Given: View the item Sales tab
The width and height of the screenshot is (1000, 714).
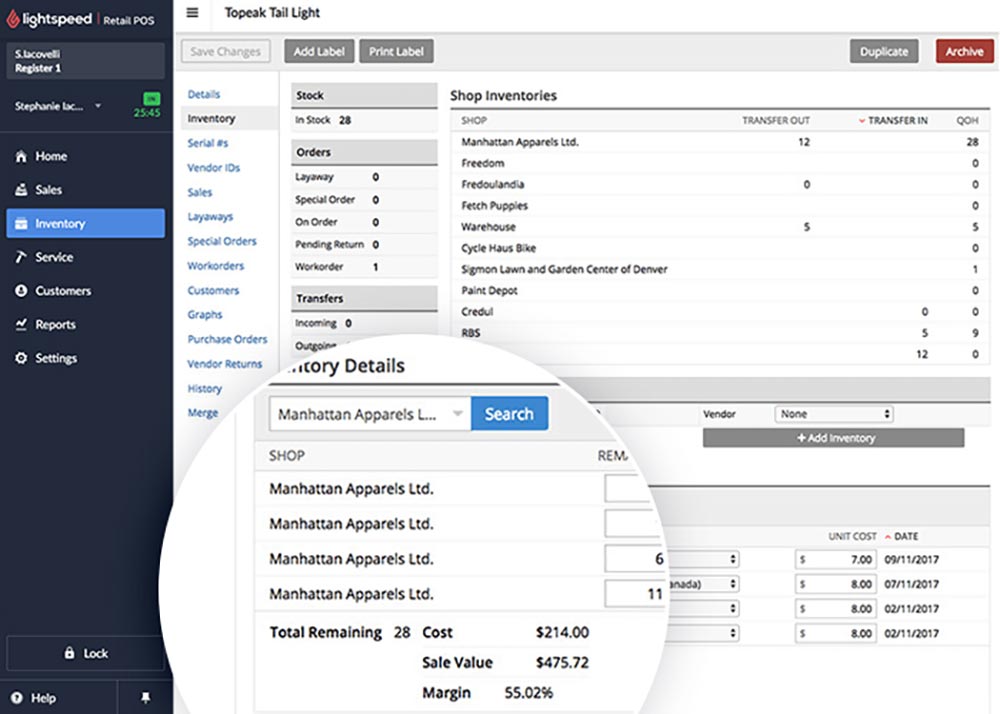Looking at the screenshot, I should [200, 192].
